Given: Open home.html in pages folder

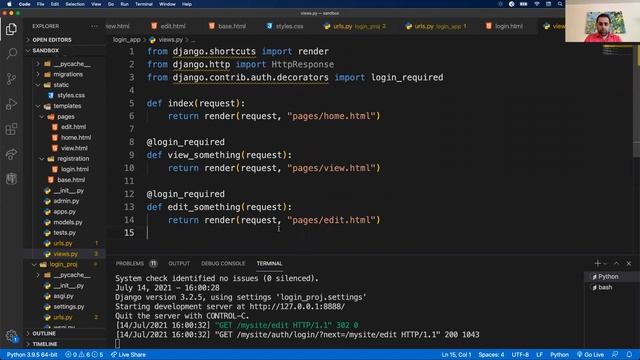Looking at the screenshot, I should [x=76, y=138].
